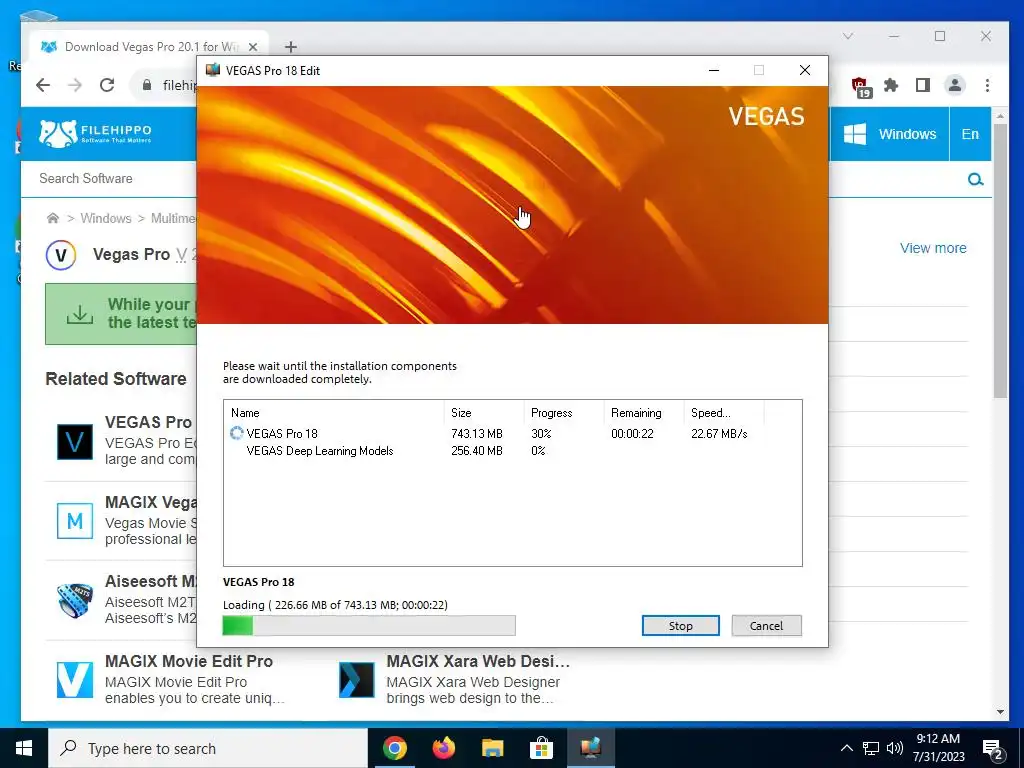1024x768 pixels.
Task: Open the MAGIX Movie Edit Pro icon
Action: click(74, 680)
